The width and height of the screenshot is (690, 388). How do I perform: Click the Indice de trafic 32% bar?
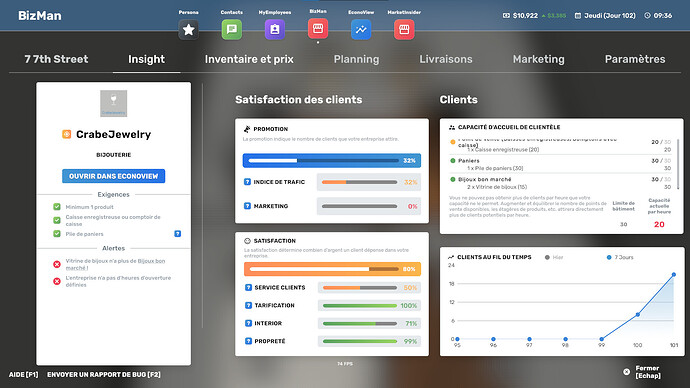click(x=369, y=182)
